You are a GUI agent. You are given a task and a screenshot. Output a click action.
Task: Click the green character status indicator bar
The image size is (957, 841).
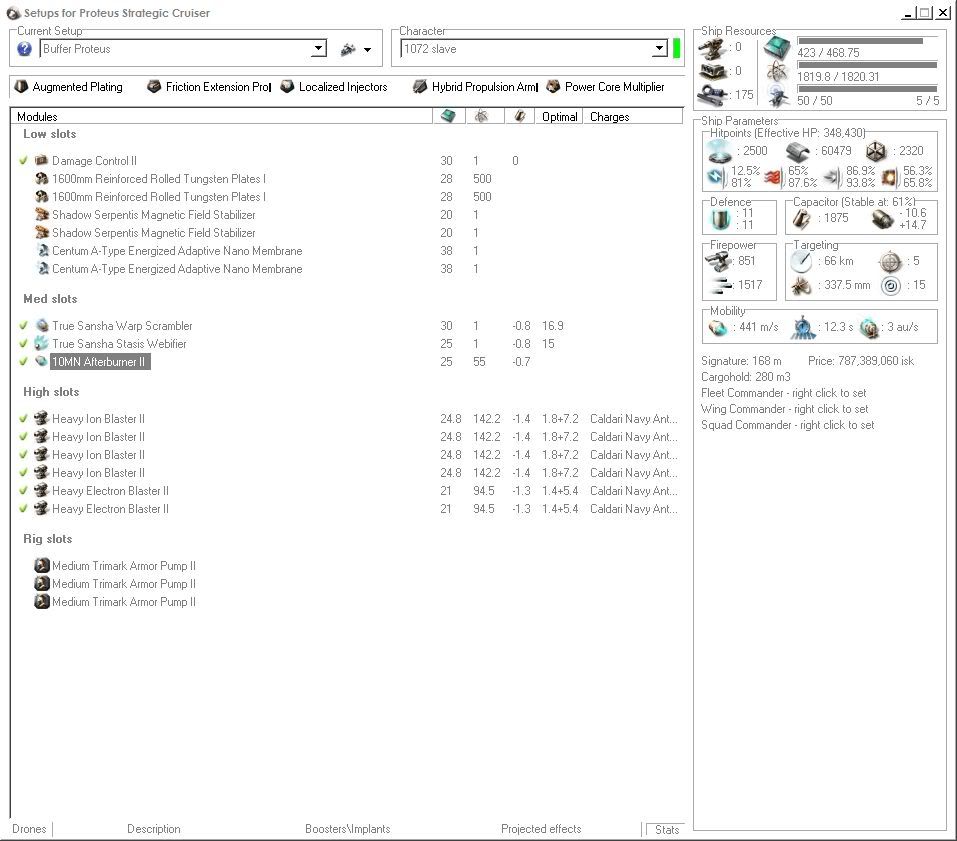point(677,48)
